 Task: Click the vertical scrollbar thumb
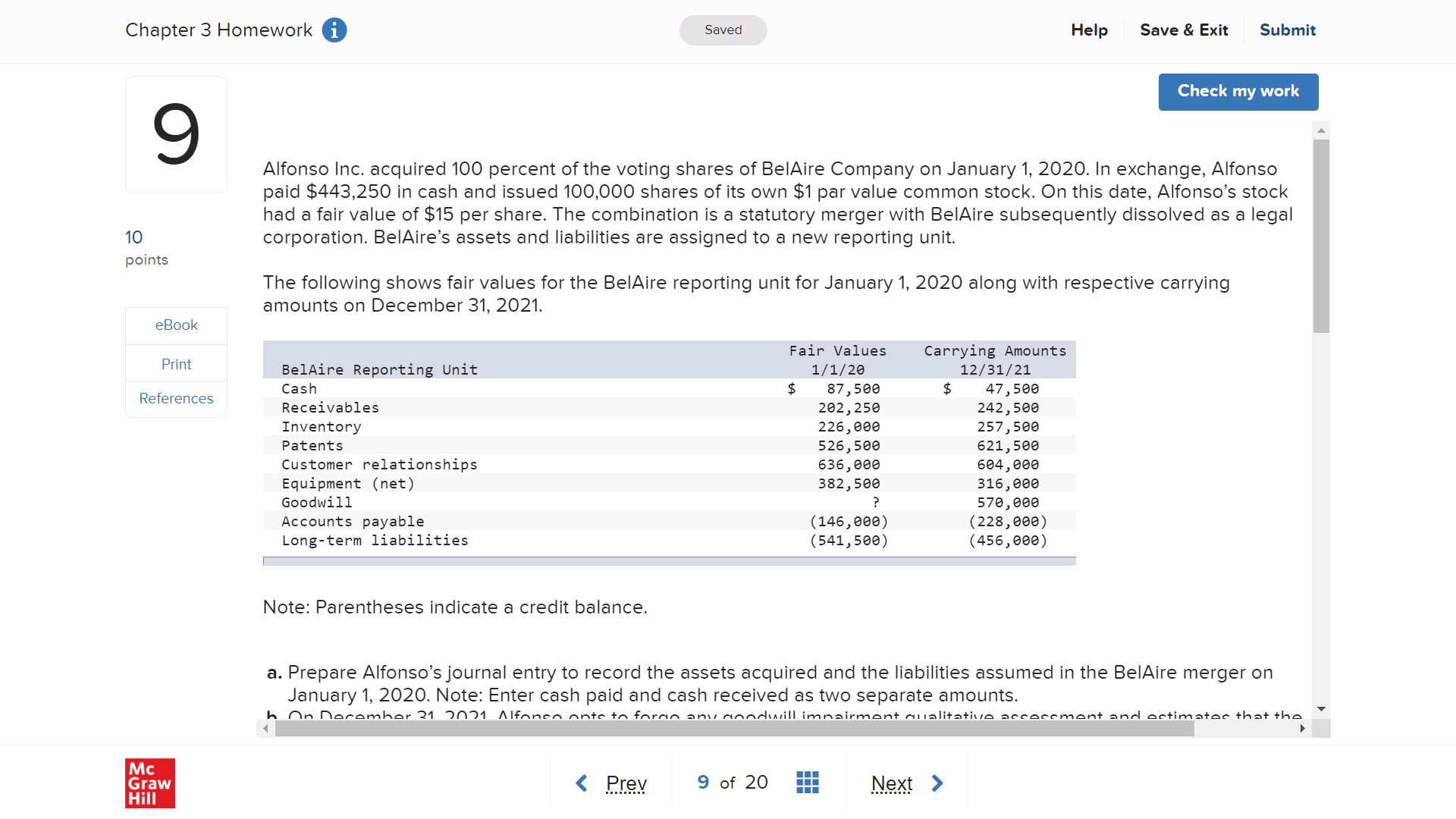[1321, 235]
